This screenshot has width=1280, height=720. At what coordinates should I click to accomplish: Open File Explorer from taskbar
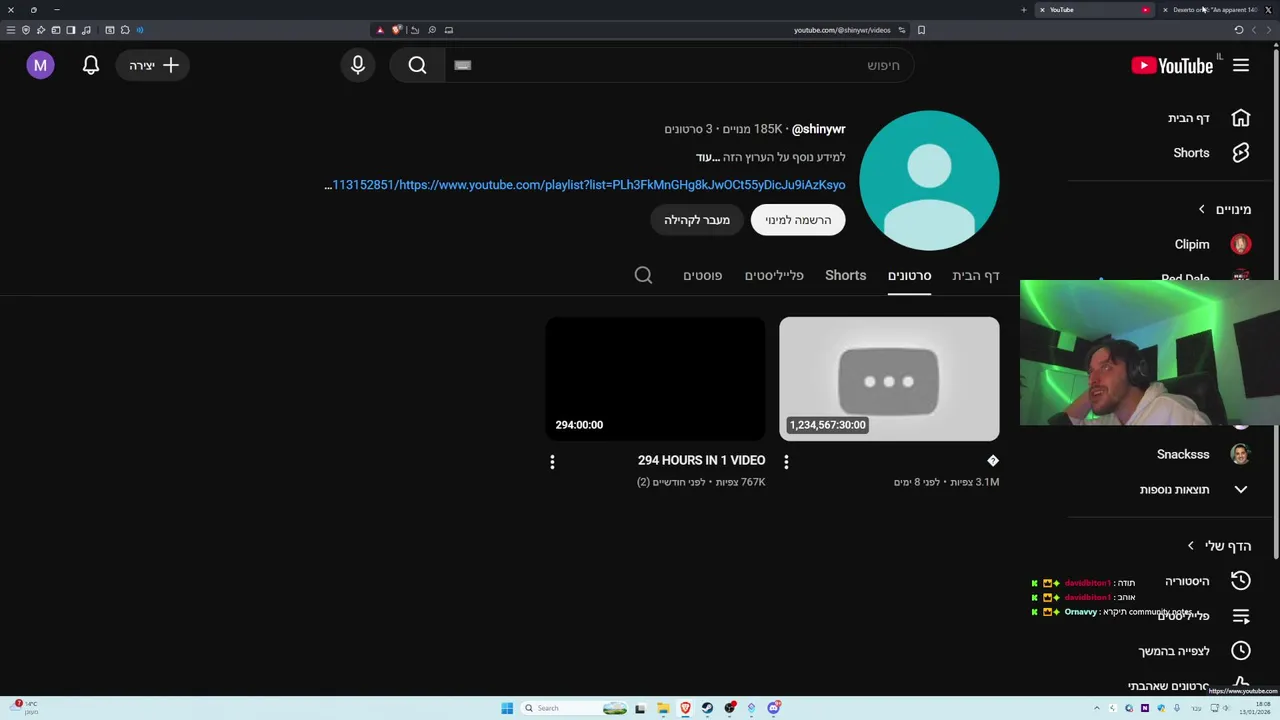click(x=663, y=708)
